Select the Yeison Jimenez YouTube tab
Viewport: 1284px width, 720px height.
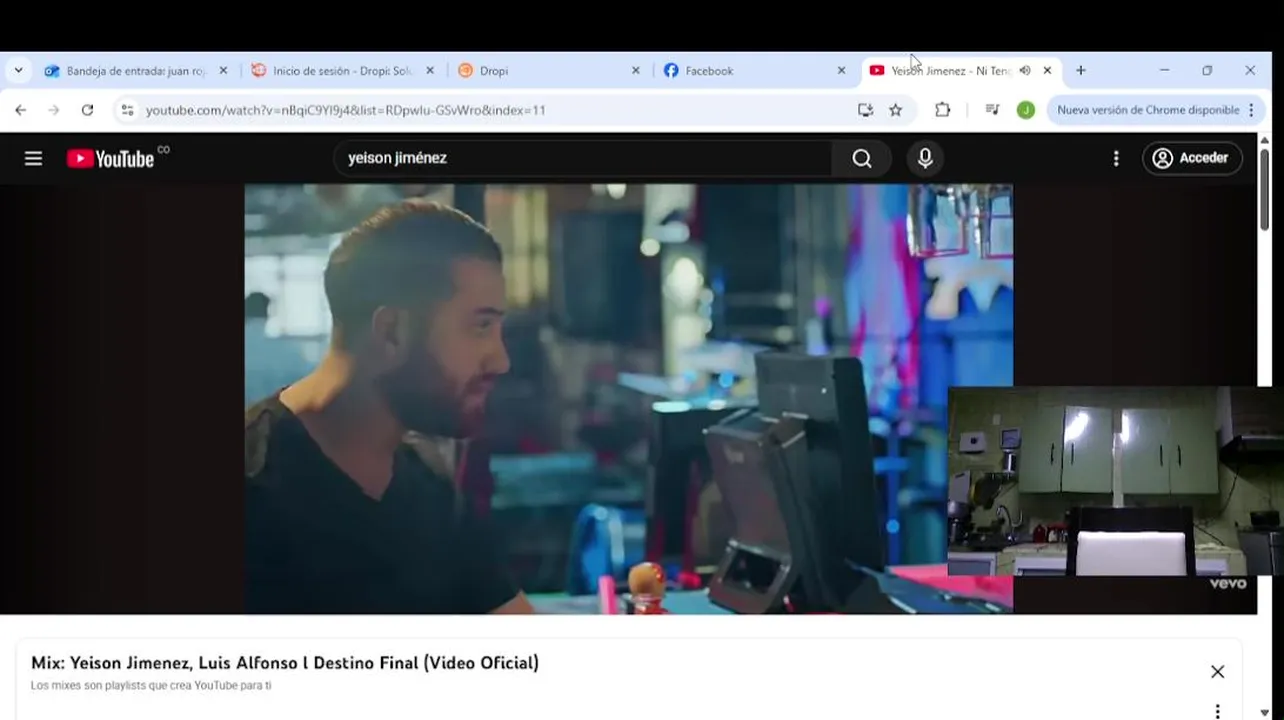(x=950, y=71)
